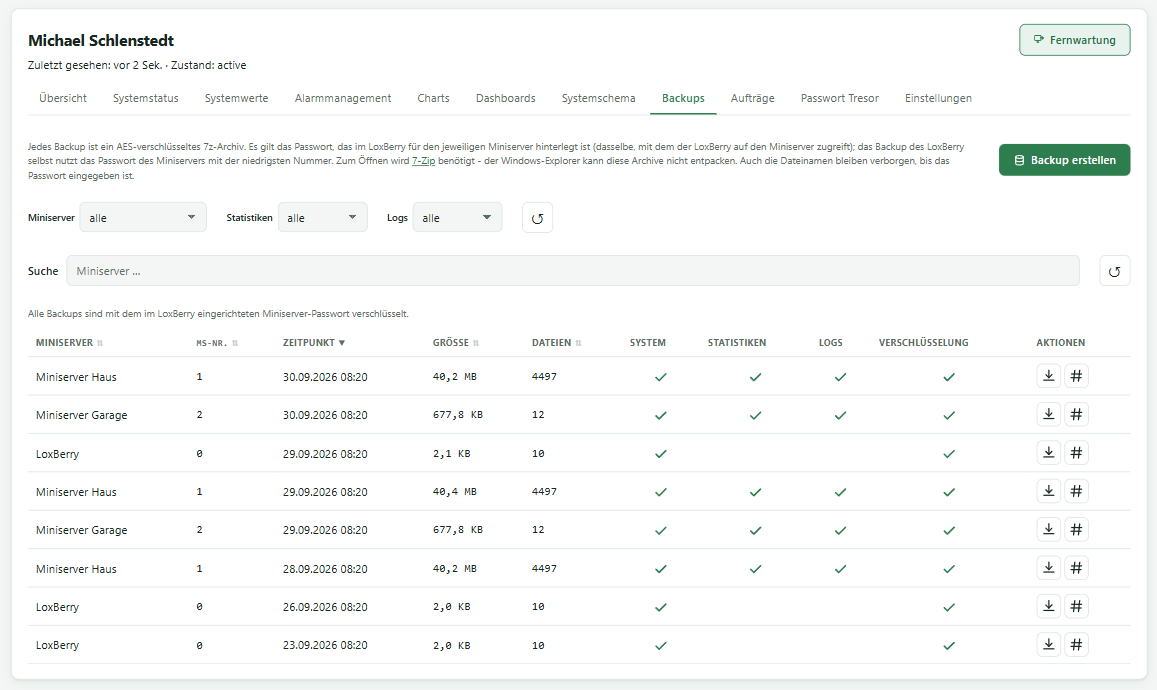The height and width of the screenshot is (690, 1157).
Task: View the Systemschema tab
Action: 598,98
